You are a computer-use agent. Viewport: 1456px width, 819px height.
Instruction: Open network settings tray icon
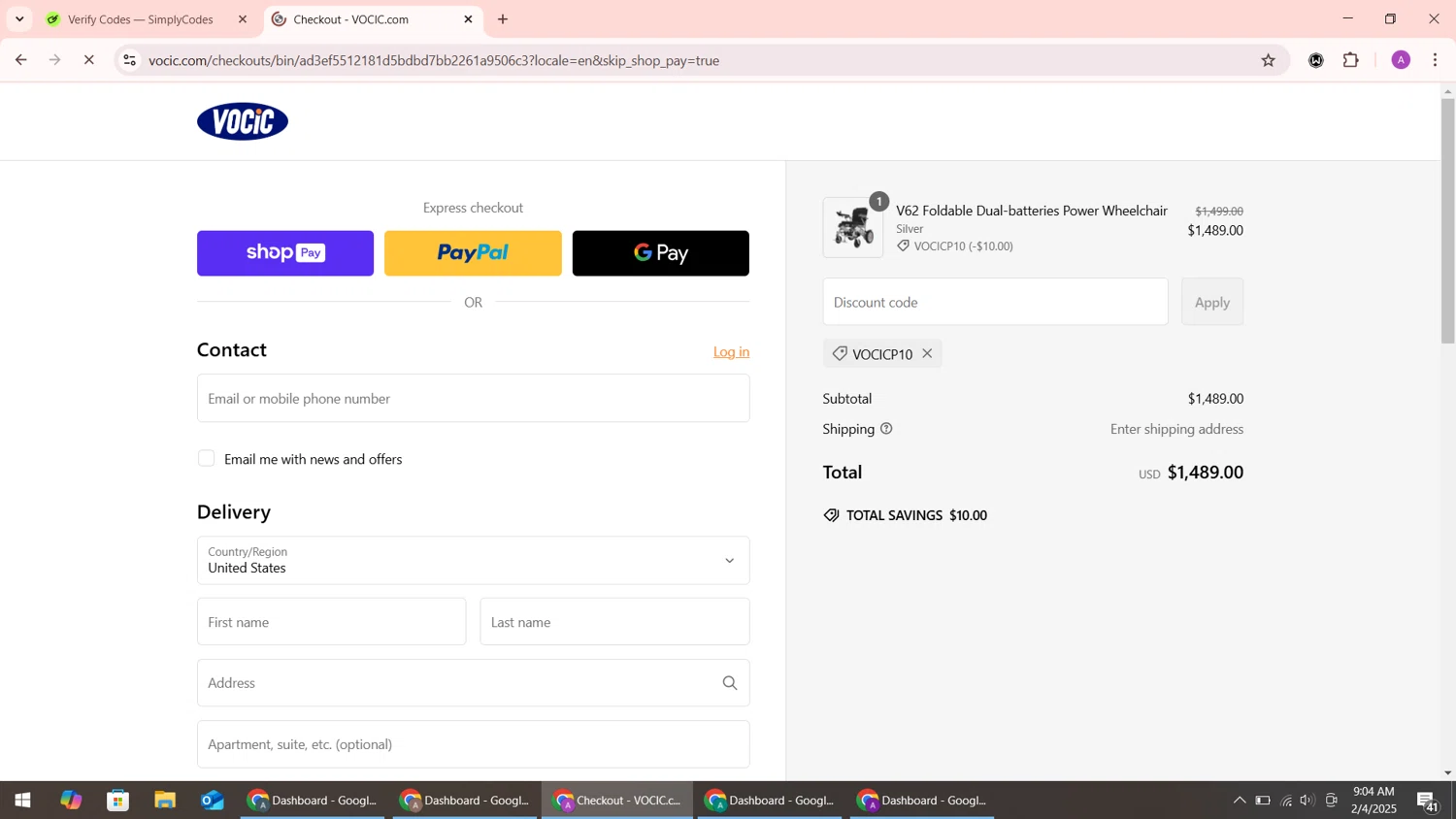click(x=1286, y=801)
